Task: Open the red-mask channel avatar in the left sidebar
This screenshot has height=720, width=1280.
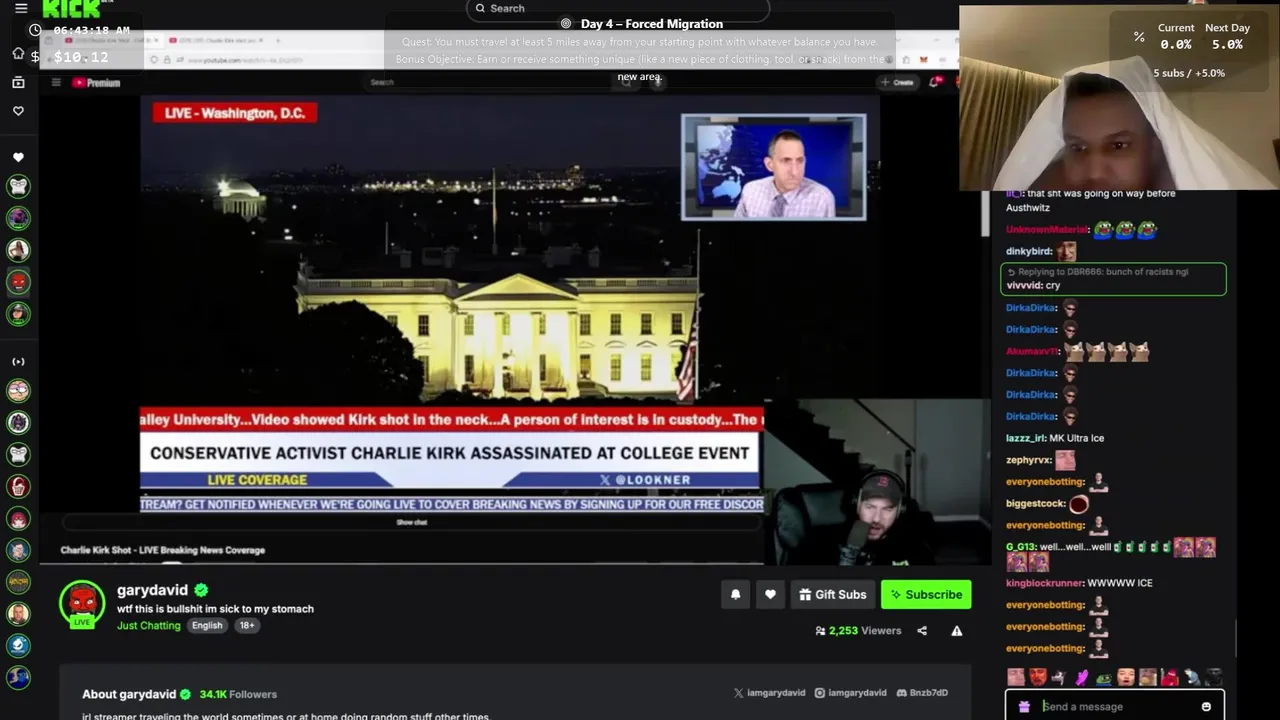Action: tap(18, 282)
